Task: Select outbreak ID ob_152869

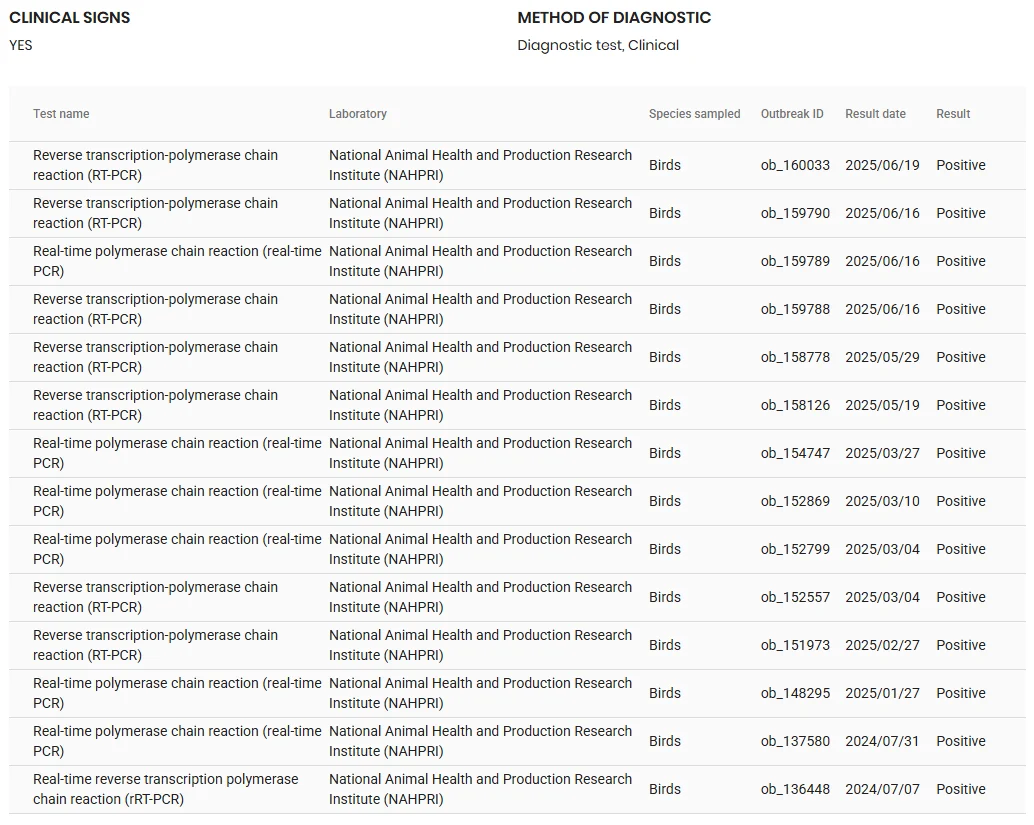Action: point(795,501)
